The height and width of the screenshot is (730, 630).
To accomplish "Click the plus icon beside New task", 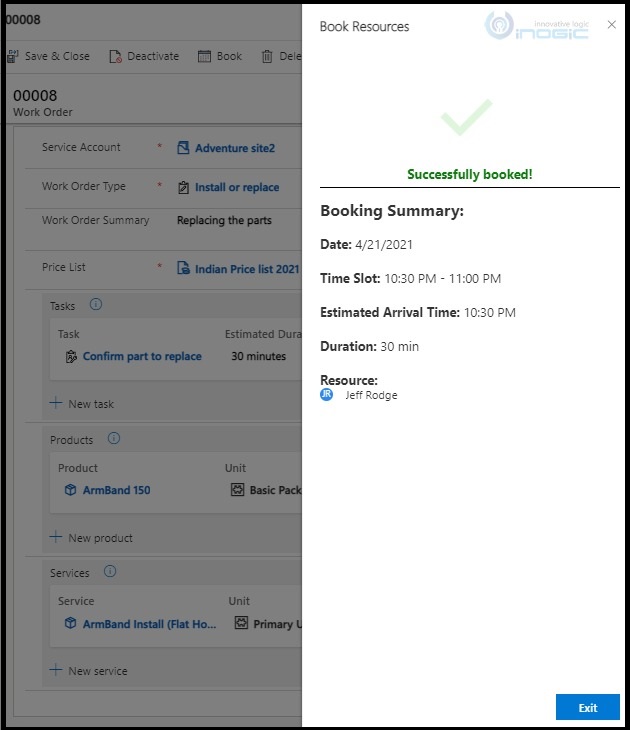I will [x=55, y=403].
